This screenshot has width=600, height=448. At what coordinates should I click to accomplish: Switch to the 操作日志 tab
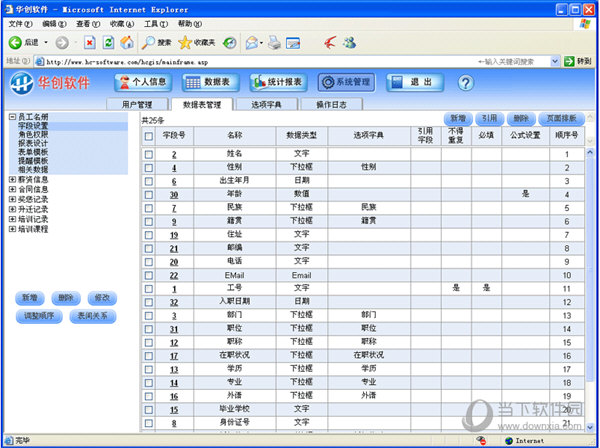(x=331, y=104)
